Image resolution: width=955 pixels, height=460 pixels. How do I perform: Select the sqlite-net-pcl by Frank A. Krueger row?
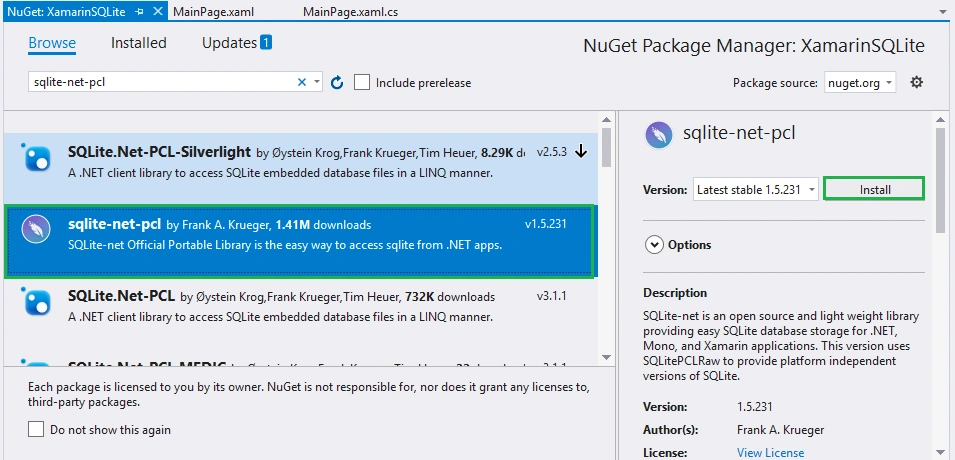tap(299, 241)
